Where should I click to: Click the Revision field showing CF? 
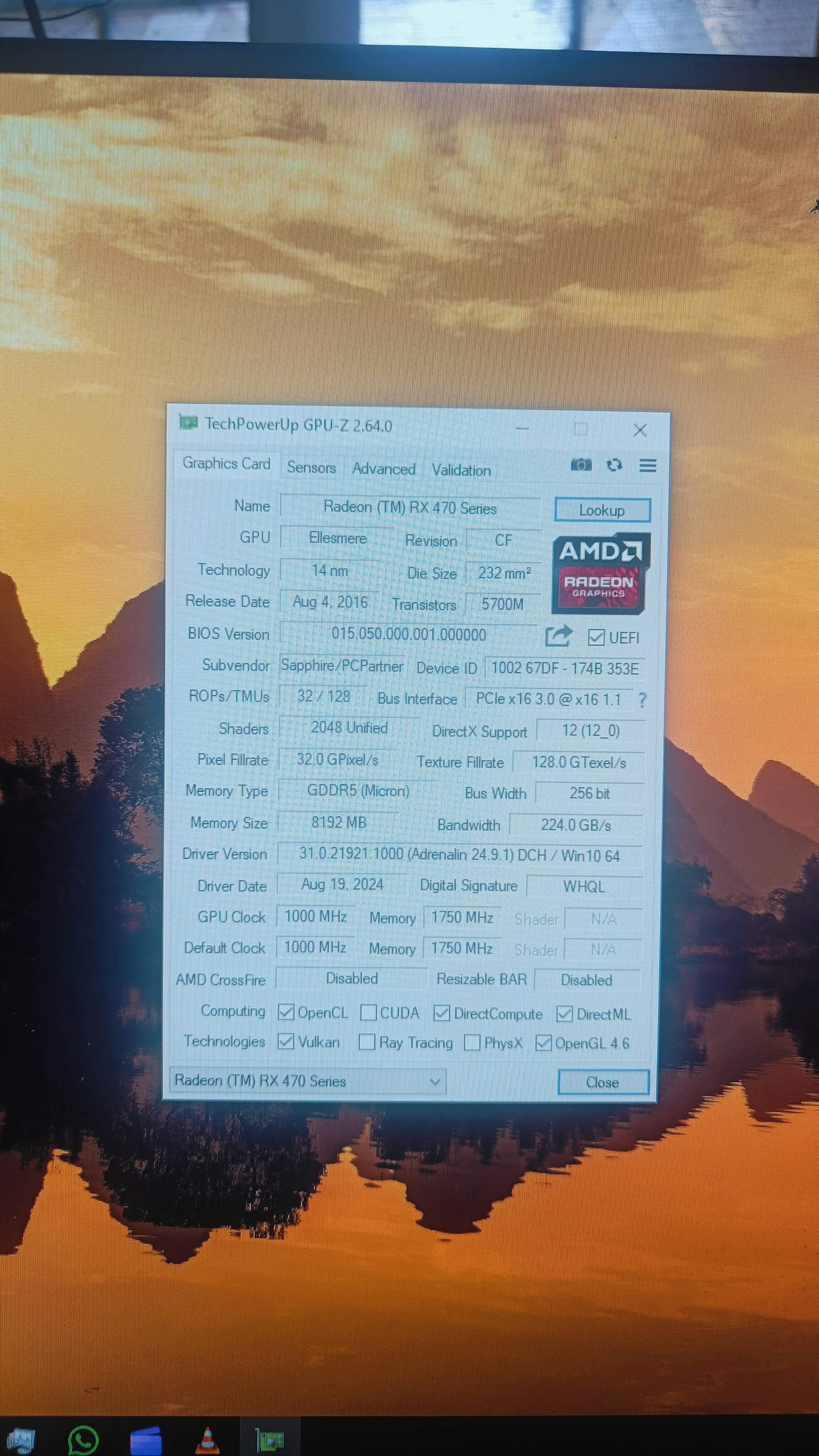tap(504, 540)
